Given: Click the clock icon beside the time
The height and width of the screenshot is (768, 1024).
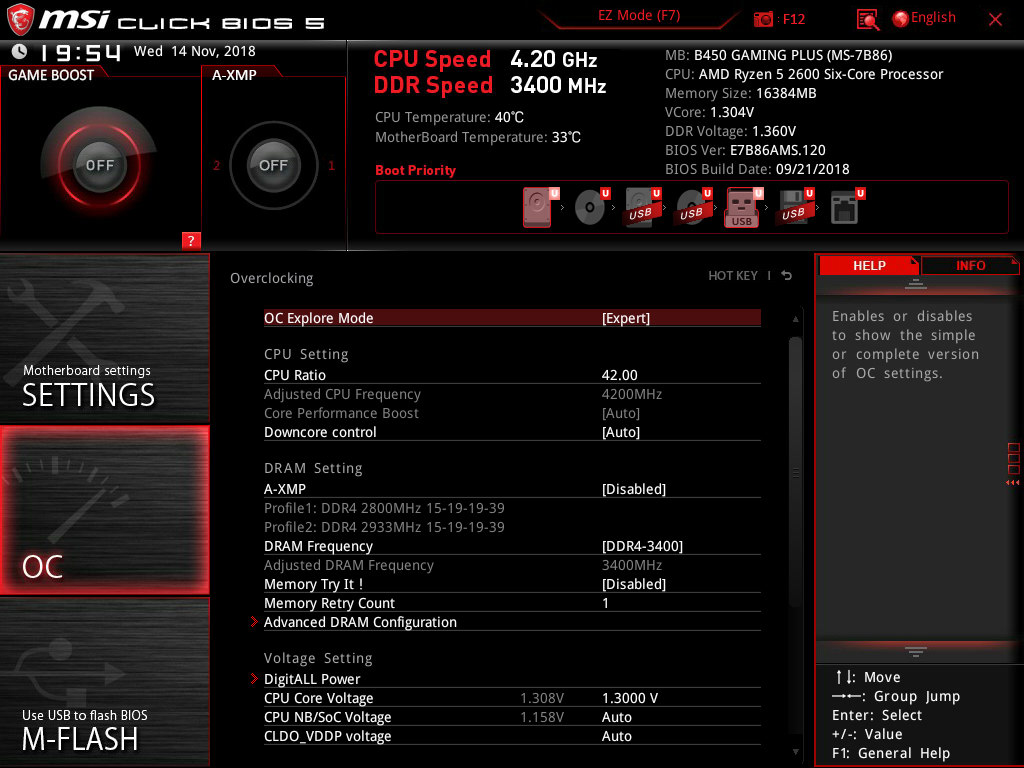Looking at the screenshot, I should click(x=20, y=51).
